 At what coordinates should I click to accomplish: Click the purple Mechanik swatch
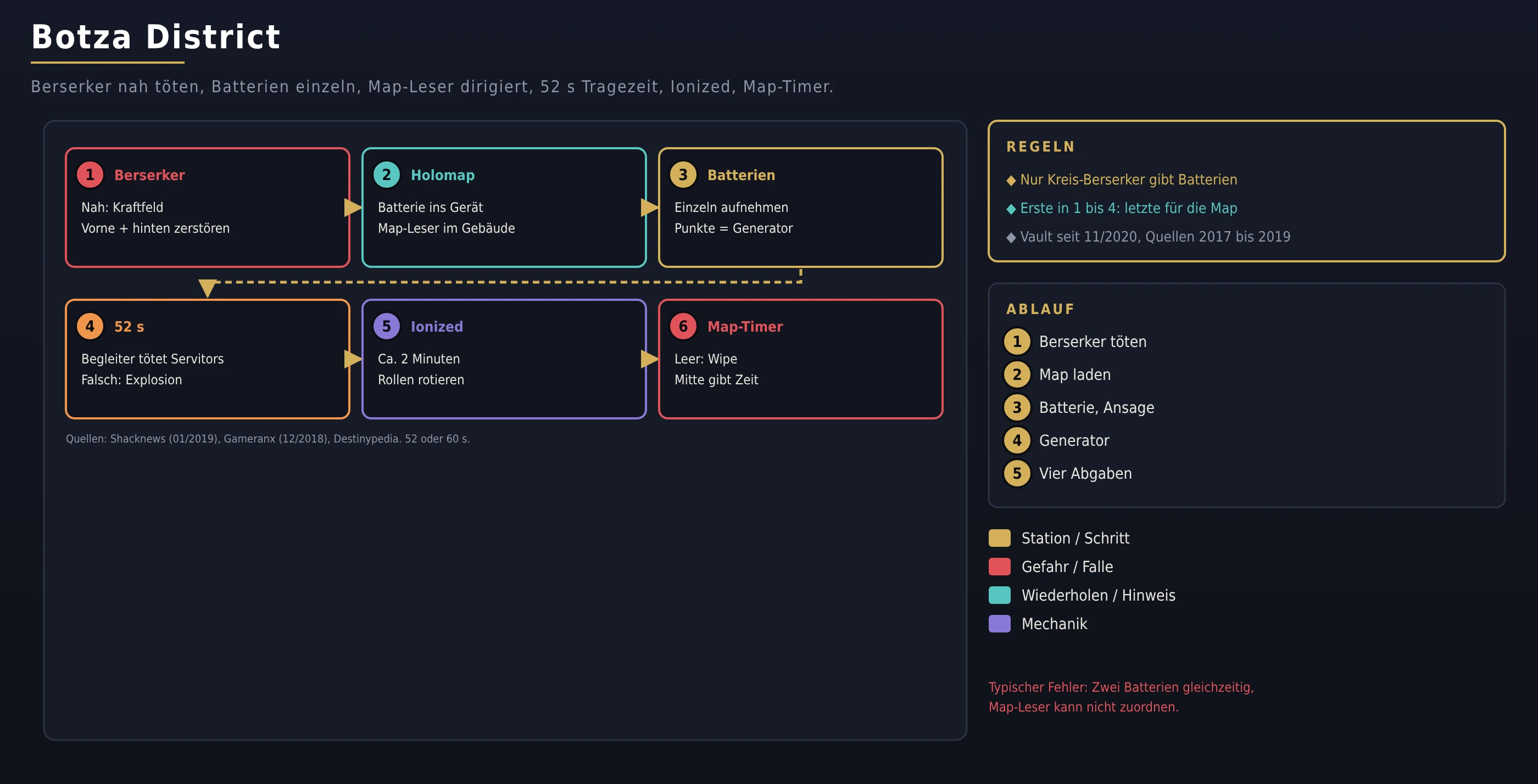click(x=1000, y=624)
